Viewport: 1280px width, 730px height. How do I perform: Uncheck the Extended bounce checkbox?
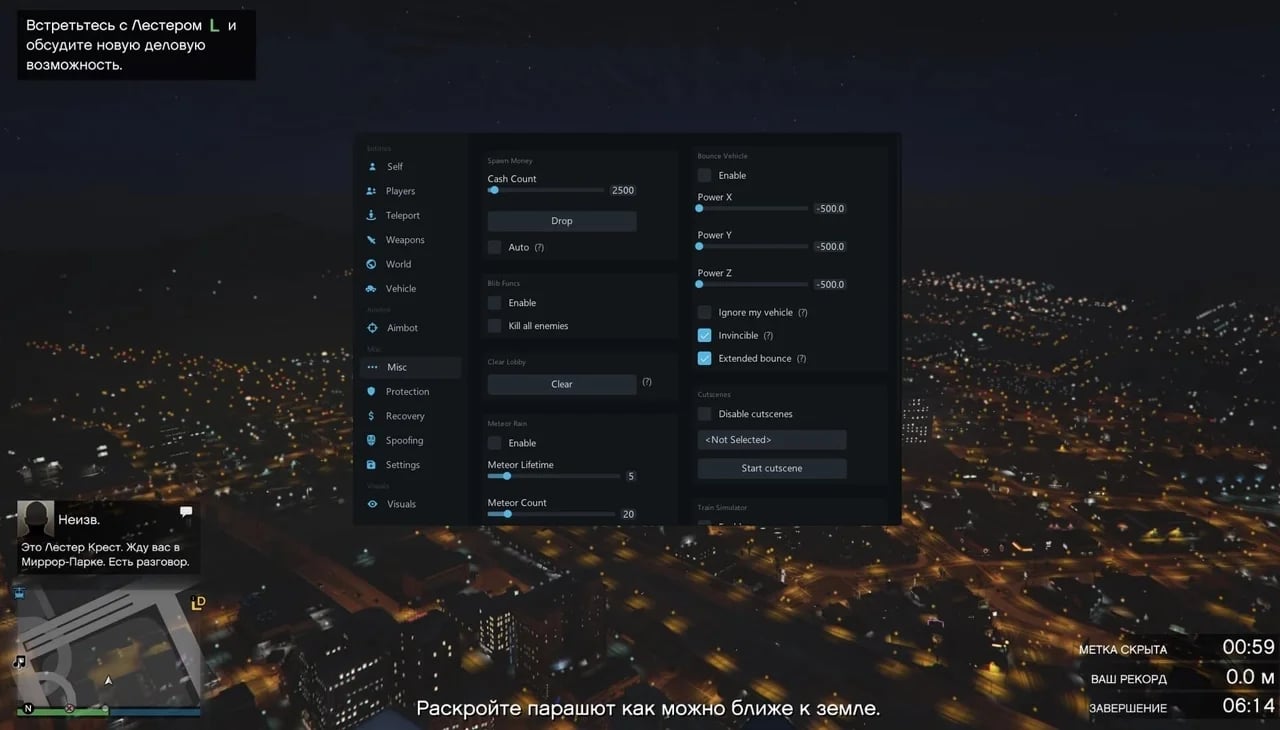tap(704, 358)
